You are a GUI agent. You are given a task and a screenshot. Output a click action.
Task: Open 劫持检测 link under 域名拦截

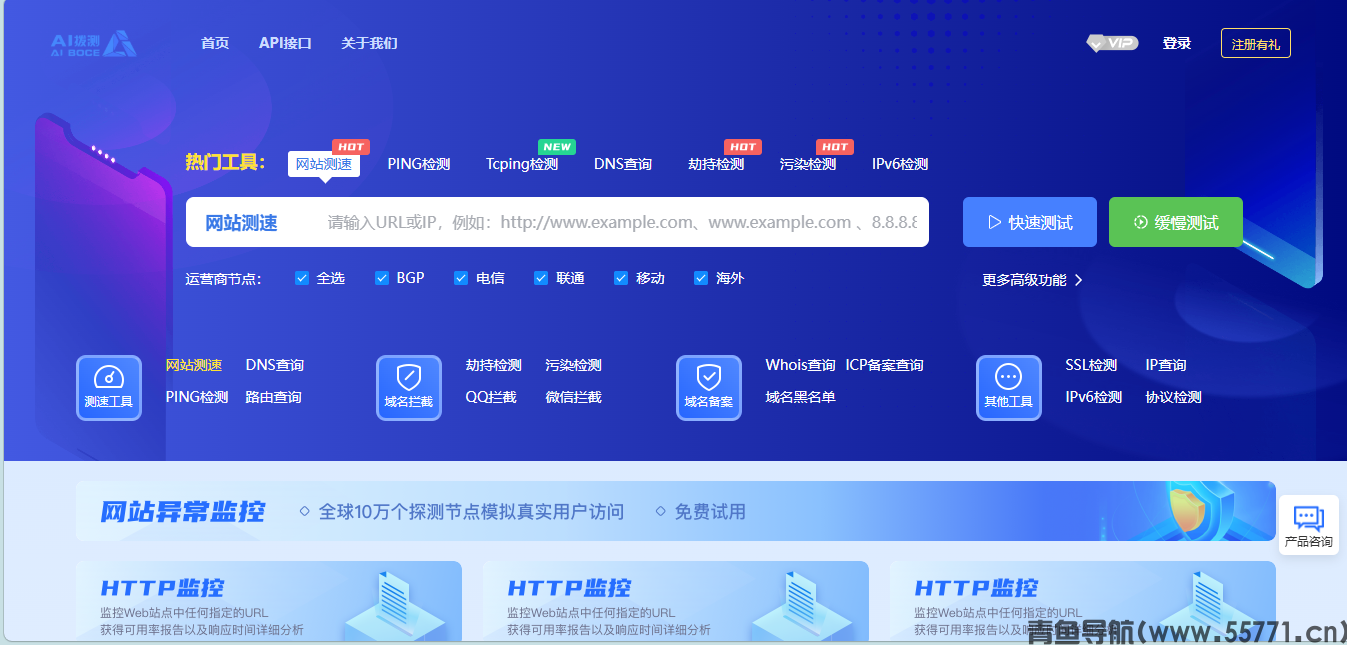pos(494,365)
